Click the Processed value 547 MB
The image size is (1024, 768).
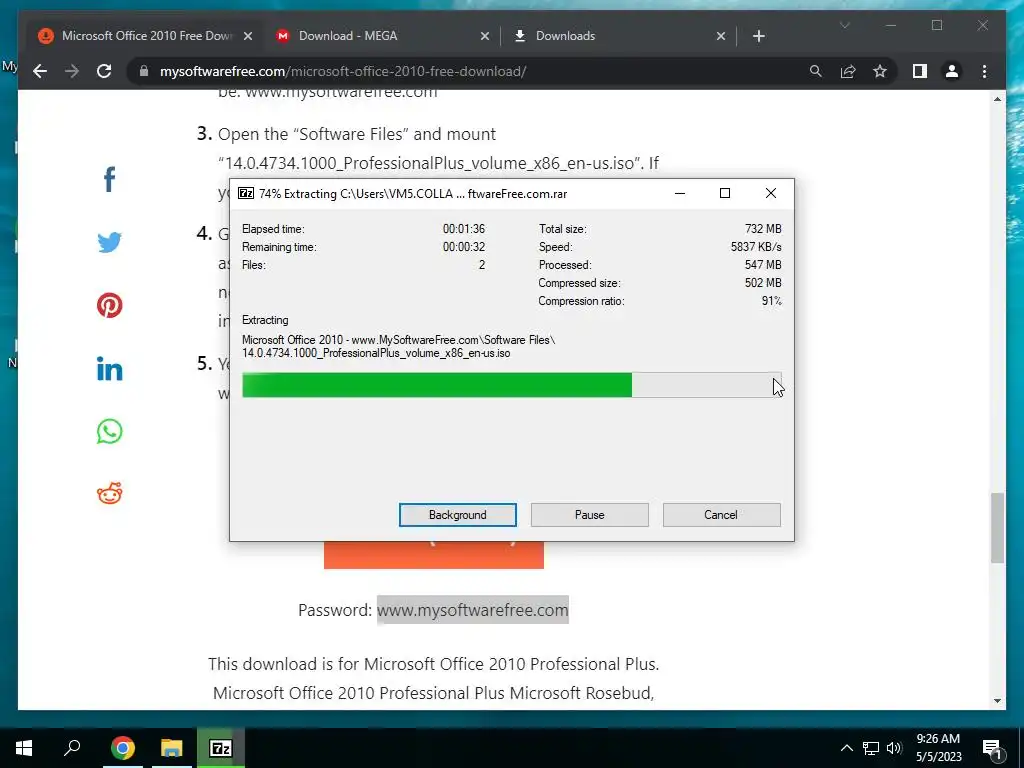[763, 265]
